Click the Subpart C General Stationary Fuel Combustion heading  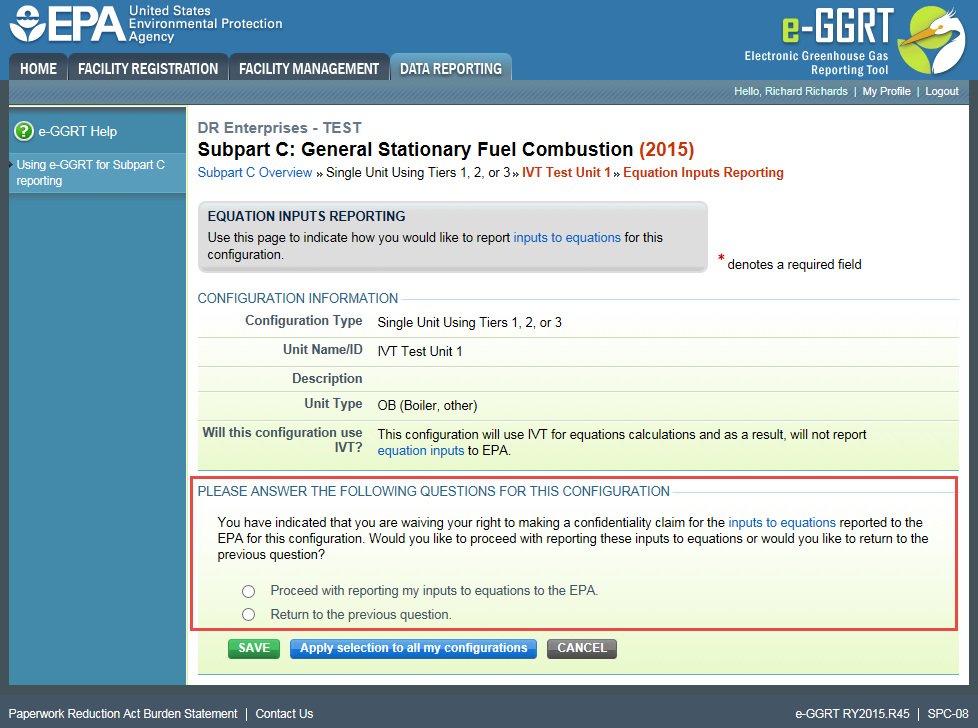click(446, 150)
